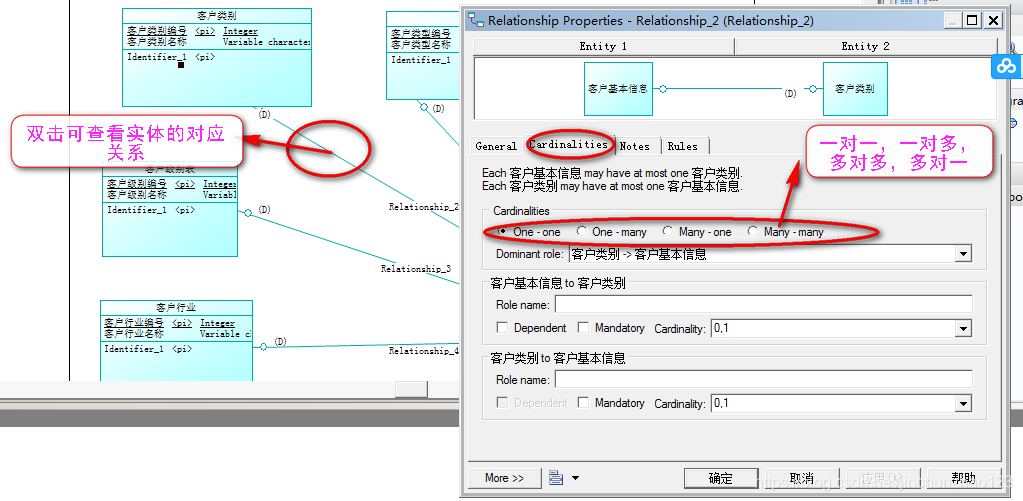
Task: Click Role name field under 客户类别 to 客户基本信息
Action: tap(763, 379)
